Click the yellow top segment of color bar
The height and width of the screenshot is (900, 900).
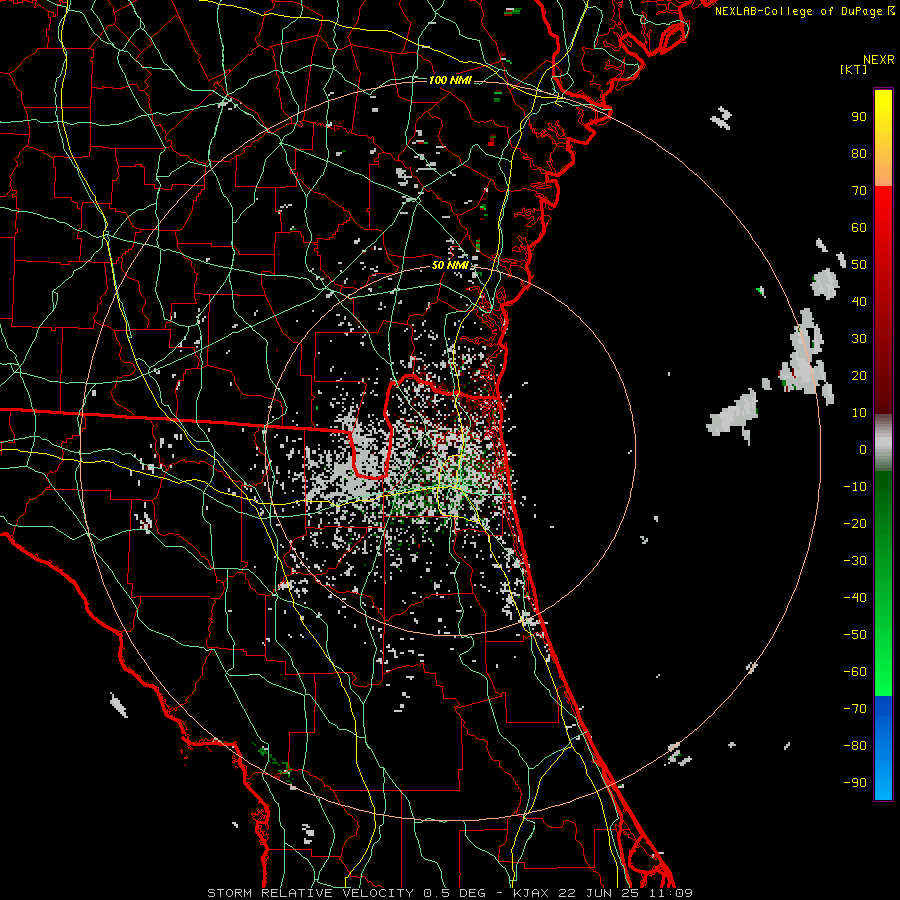click(x=883, y=138)
